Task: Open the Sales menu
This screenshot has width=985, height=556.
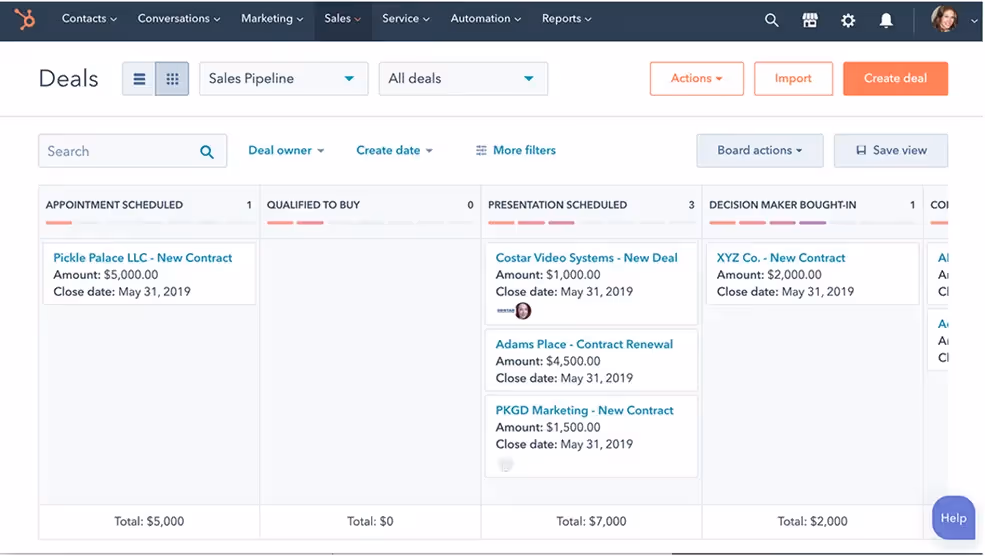Action: [x=342, y=19]
